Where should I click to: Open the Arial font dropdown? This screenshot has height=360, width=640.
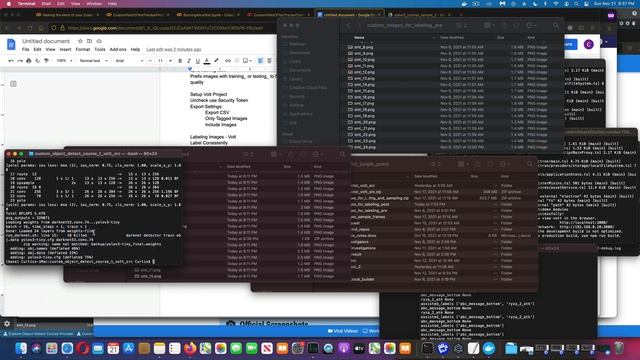pyautogui.click(x=129, y=61)
